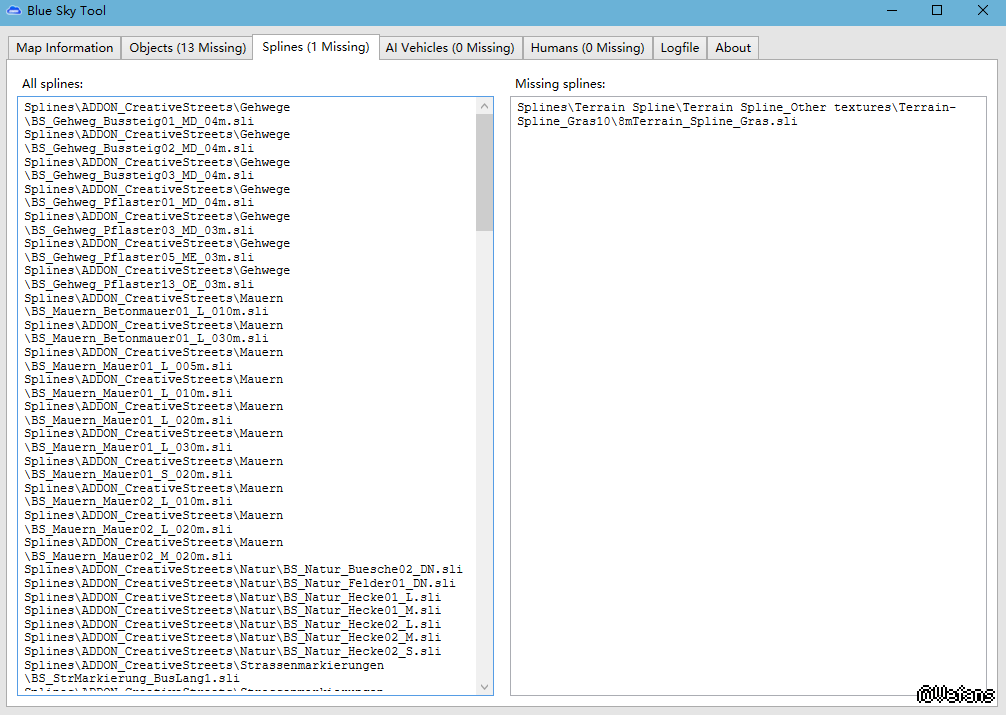Click the BS_Natur_Hecke02_S.sli spline line
This screenshot has height=715, width=1006.
pos(232,651)
